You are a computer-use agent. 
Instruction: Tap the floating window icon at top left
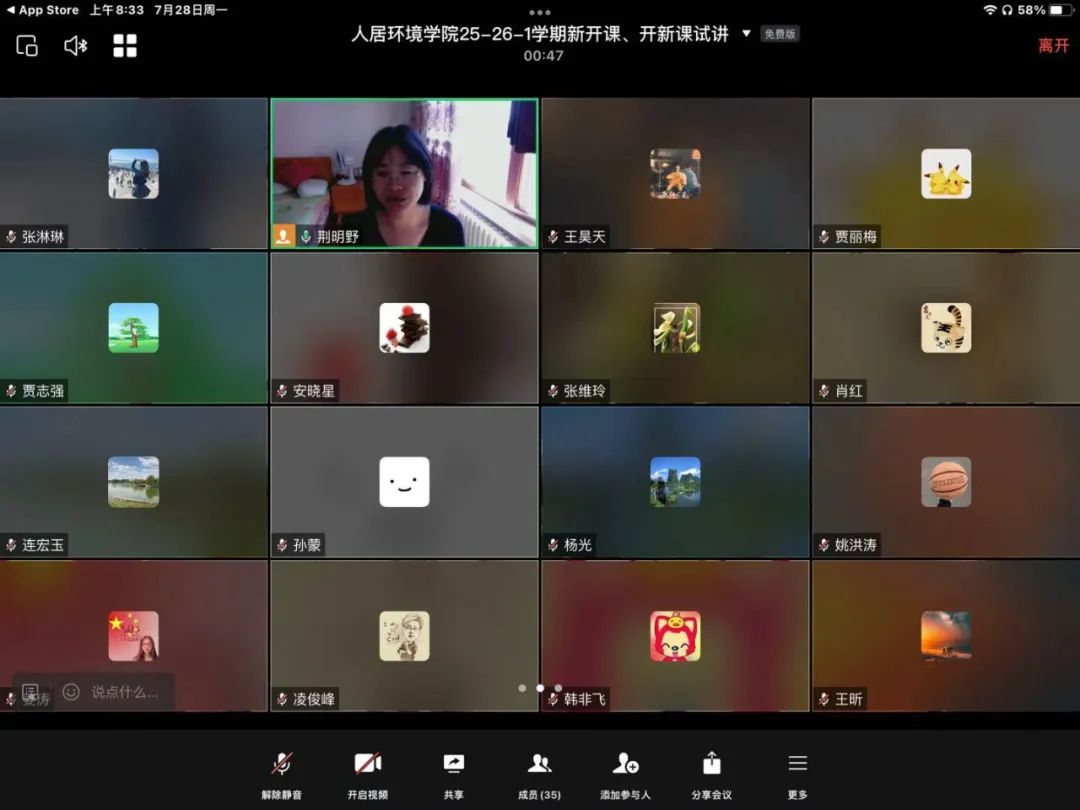27,46
